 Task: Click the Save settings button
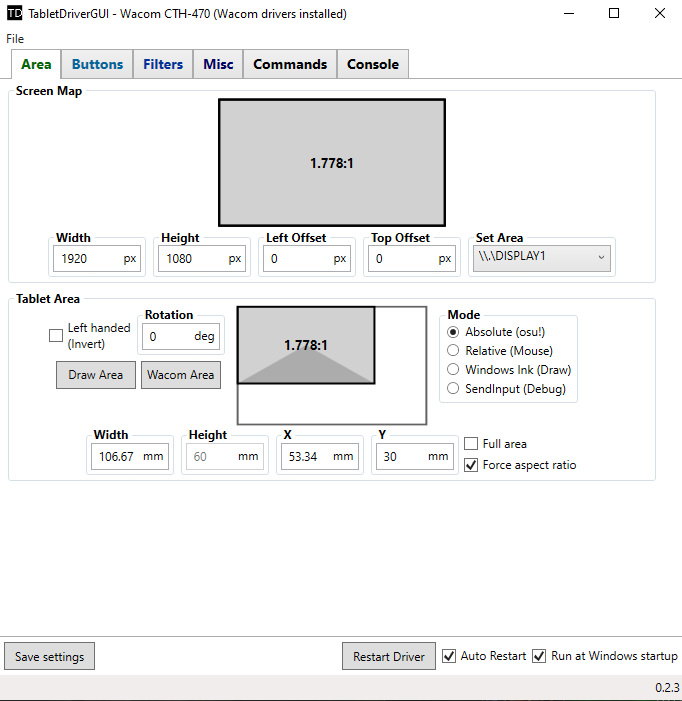pos(50,656)
